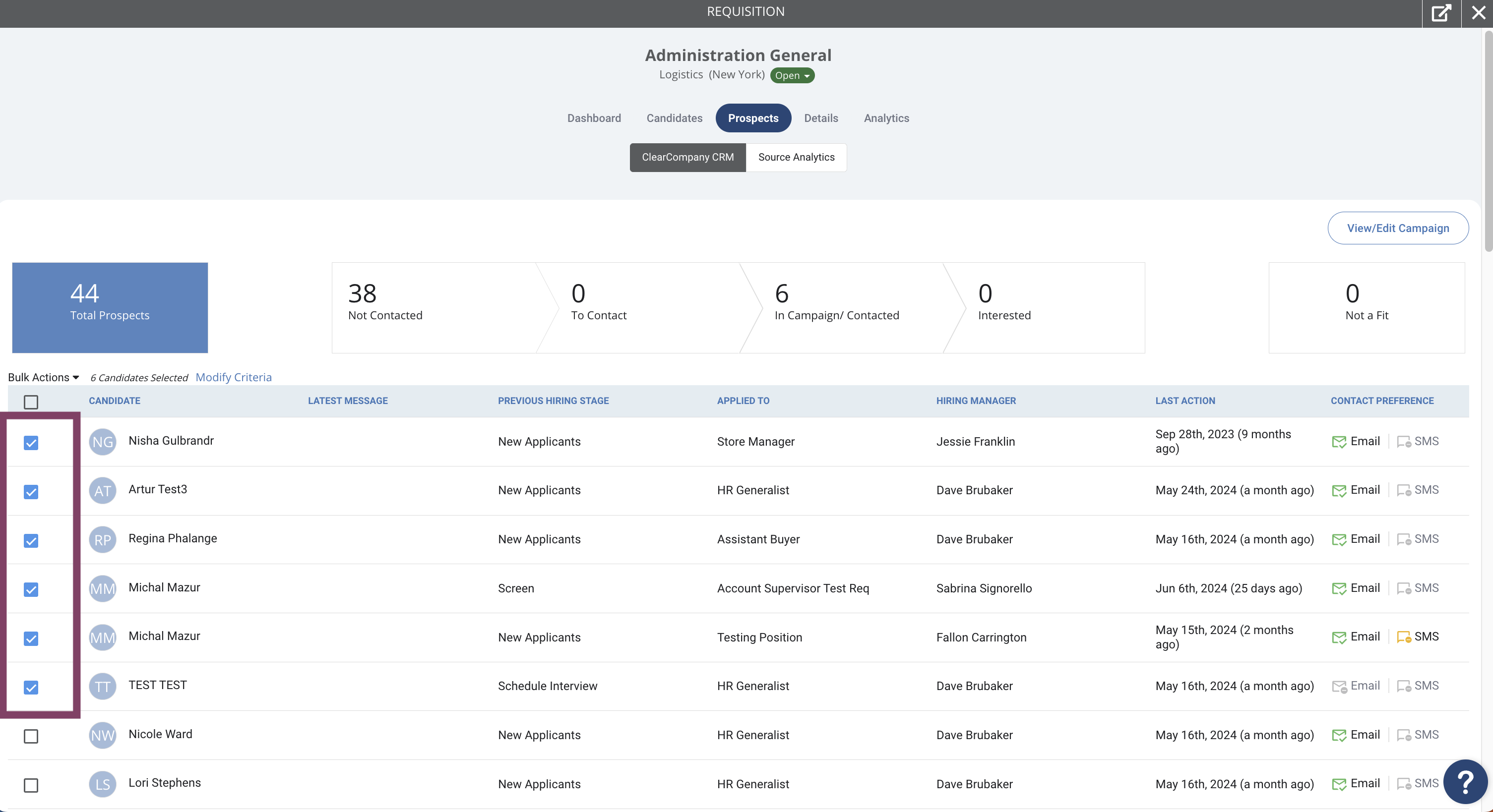
Task: Close the Requisition panel
Action: (1478, 13)
